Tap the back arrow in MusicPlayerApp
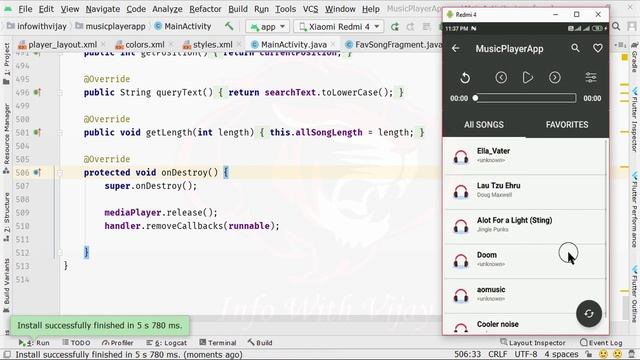The image size is (640, 360). pos(456,48)
